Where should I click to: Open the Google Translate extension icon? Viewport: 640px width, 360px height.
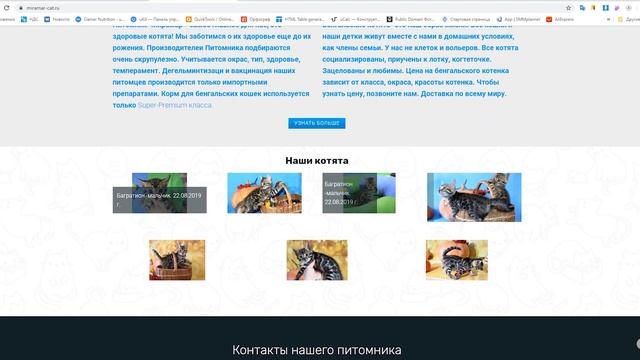tap(582, 8)
